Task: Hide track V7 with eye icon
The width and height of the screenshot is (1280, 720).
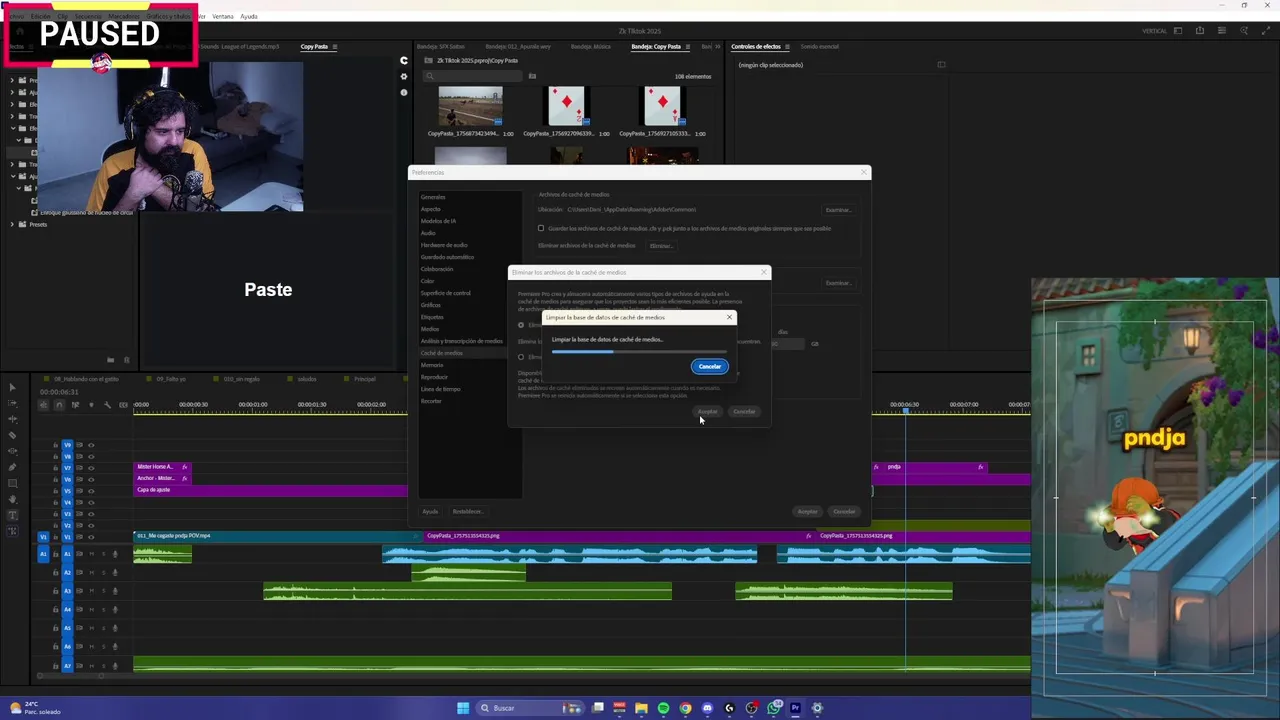Action: [91, 468]
